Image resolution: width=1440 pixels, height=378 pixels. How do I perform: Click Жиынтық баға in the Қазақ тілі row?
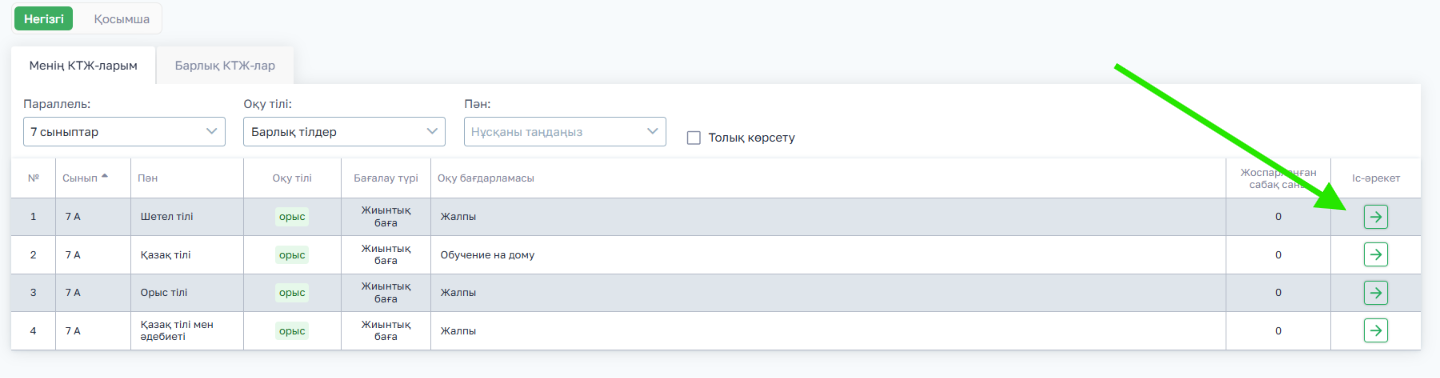(x=386, y=255)
